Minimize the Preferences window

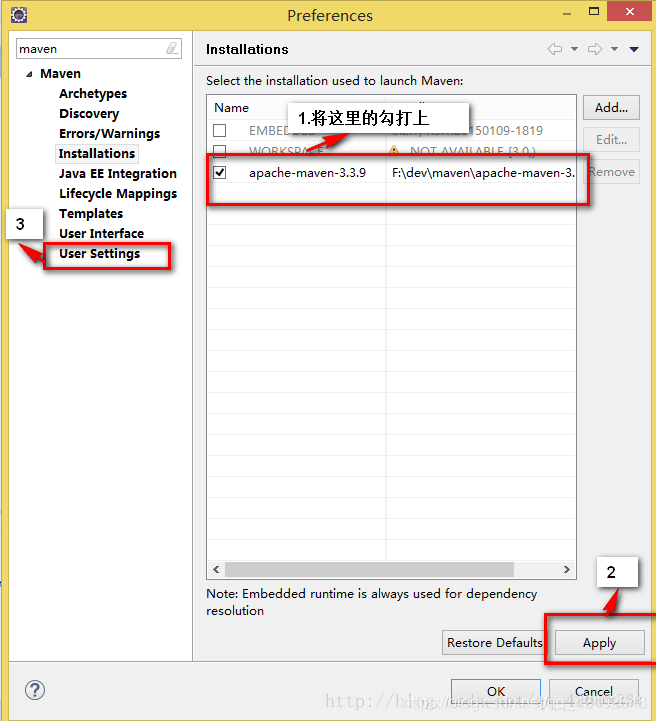point(567,14)
